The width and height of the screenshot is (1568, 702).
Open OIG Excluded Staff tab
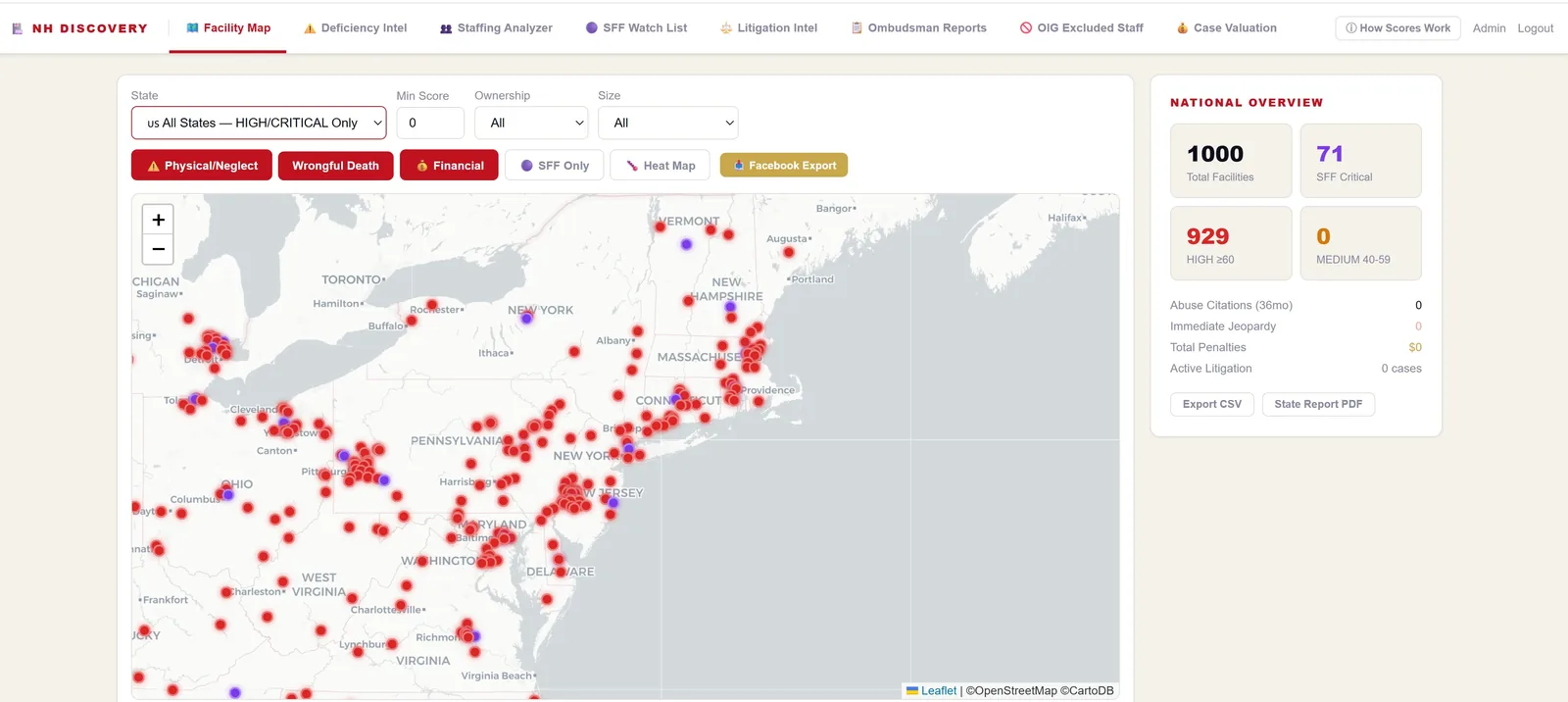point(1081,28)
